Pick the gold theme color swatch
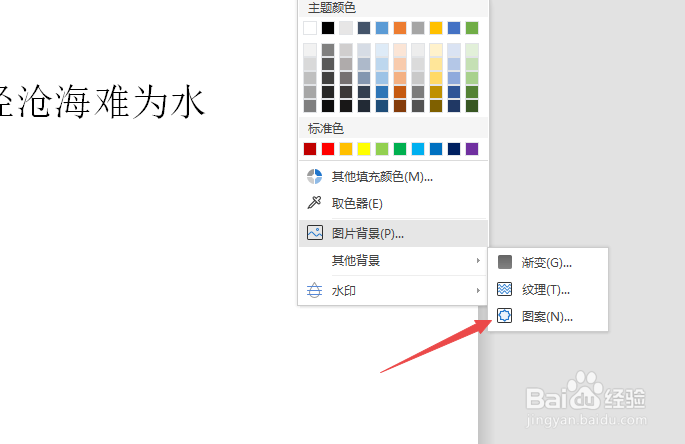The height and width of the screenshot is (444, 685). (x=436, y=28)
